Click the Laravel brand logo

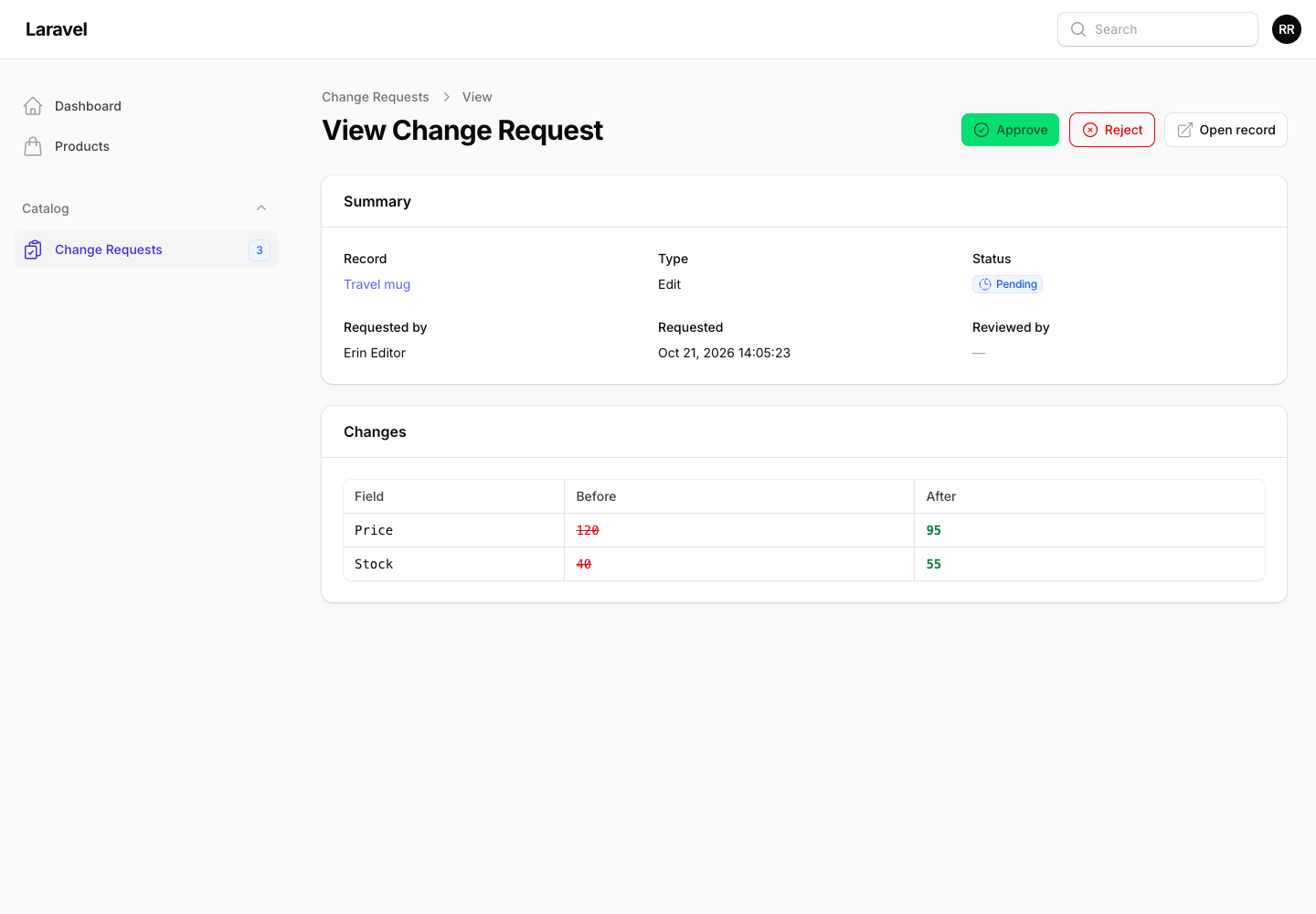click(57, 29)
